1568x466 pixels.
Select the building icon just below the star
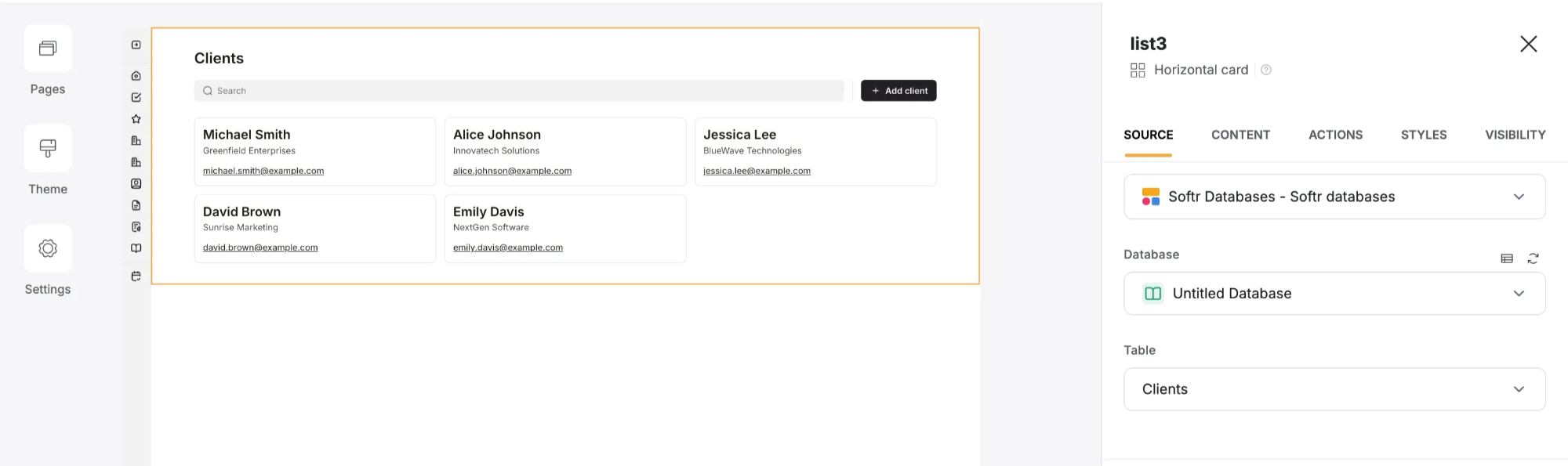pyautogui.click(x=136, y=141)
